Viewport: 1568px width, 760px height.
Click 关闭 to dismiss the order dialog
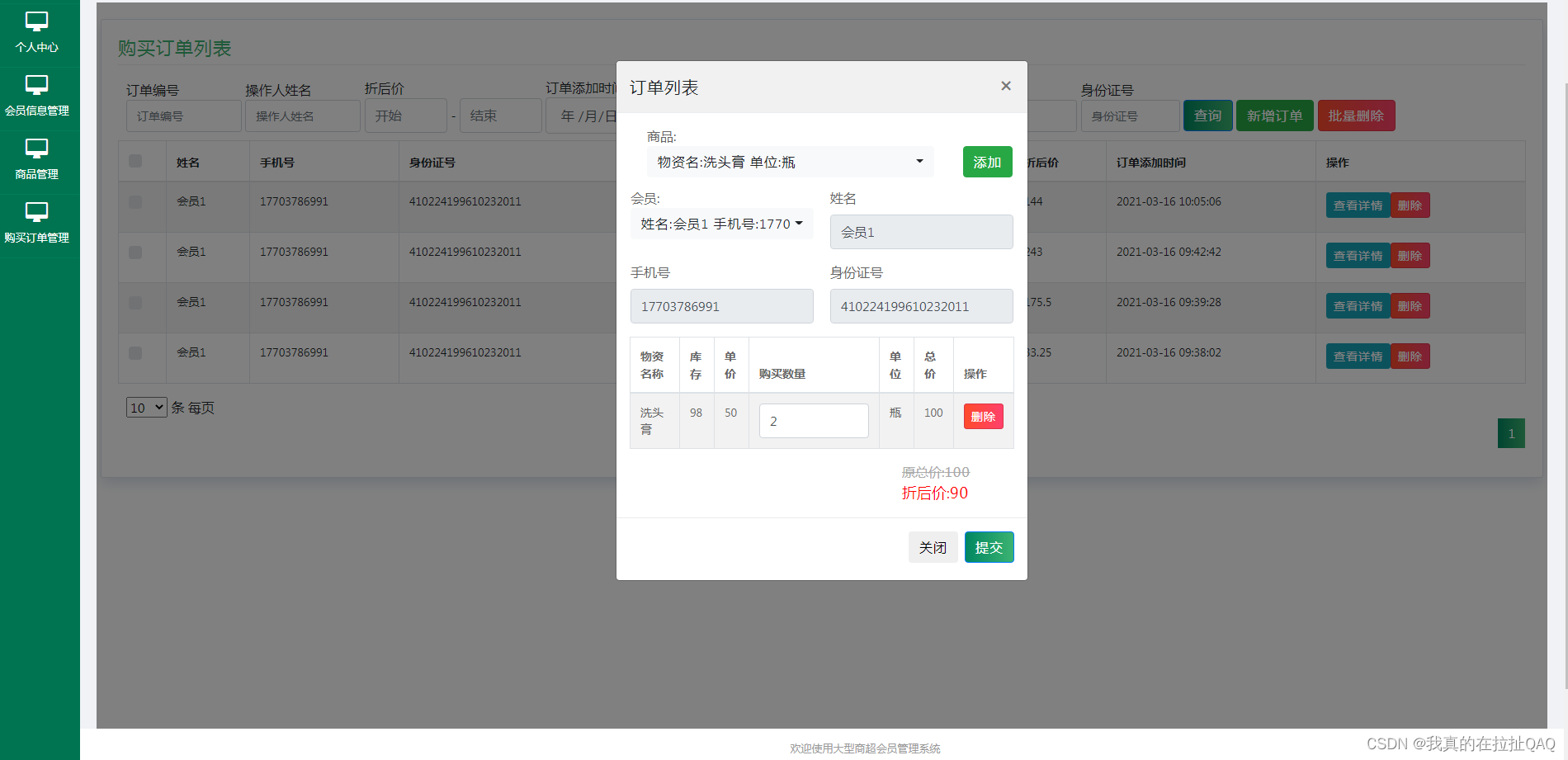point(933,547)
